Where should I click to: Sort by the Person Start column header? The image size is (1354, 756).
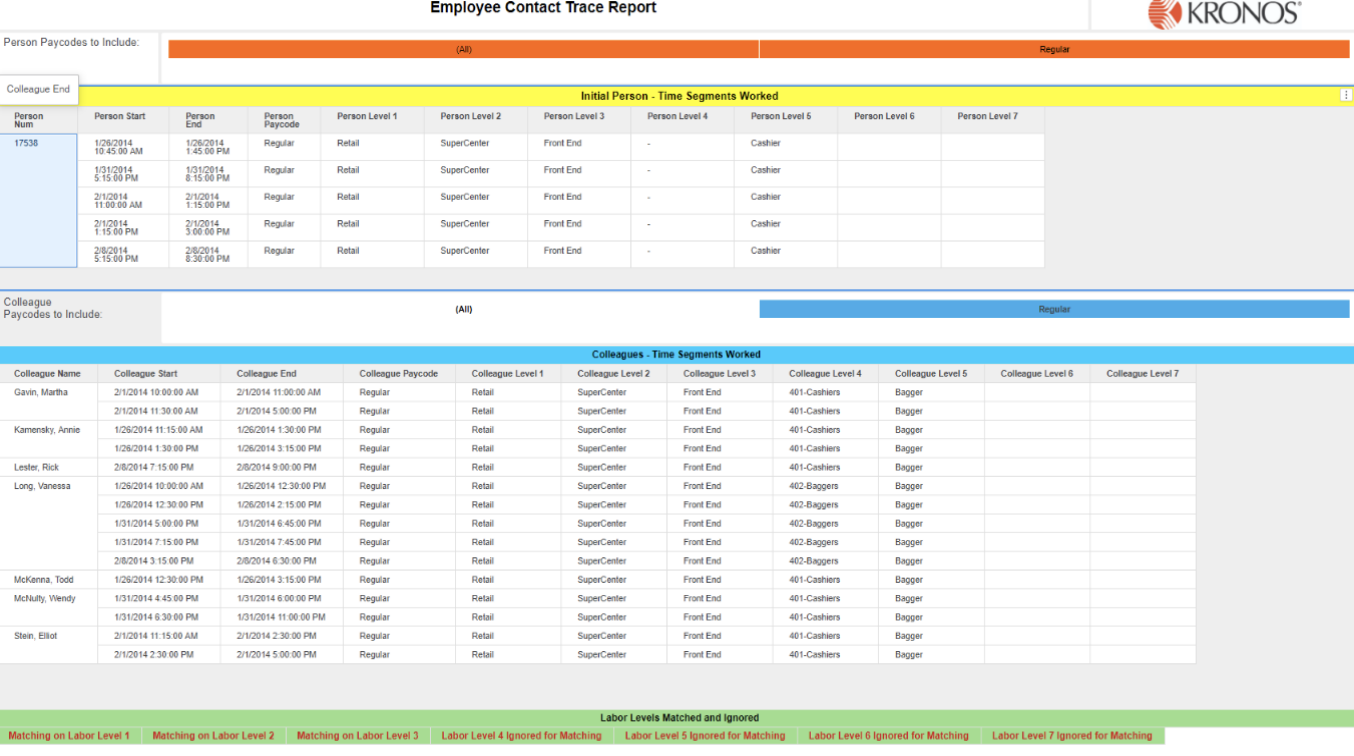tap(120, 117)
